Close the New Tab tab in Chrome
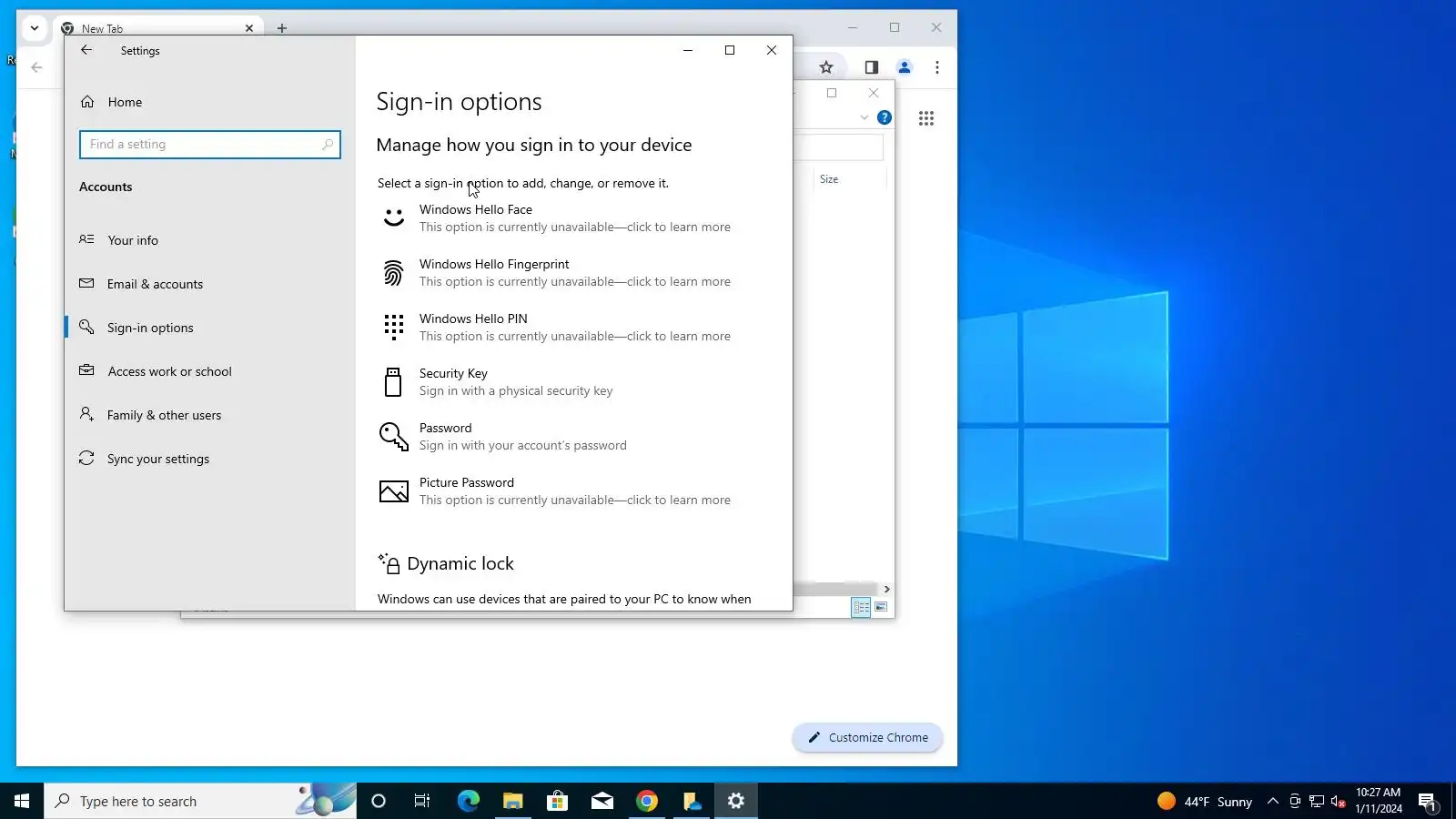1456x819 pixels. point(249,28)
